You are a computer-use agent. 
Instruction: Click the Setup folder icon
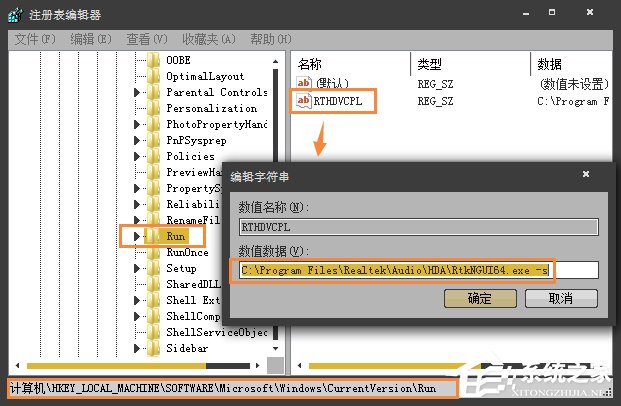pos(153,268)
